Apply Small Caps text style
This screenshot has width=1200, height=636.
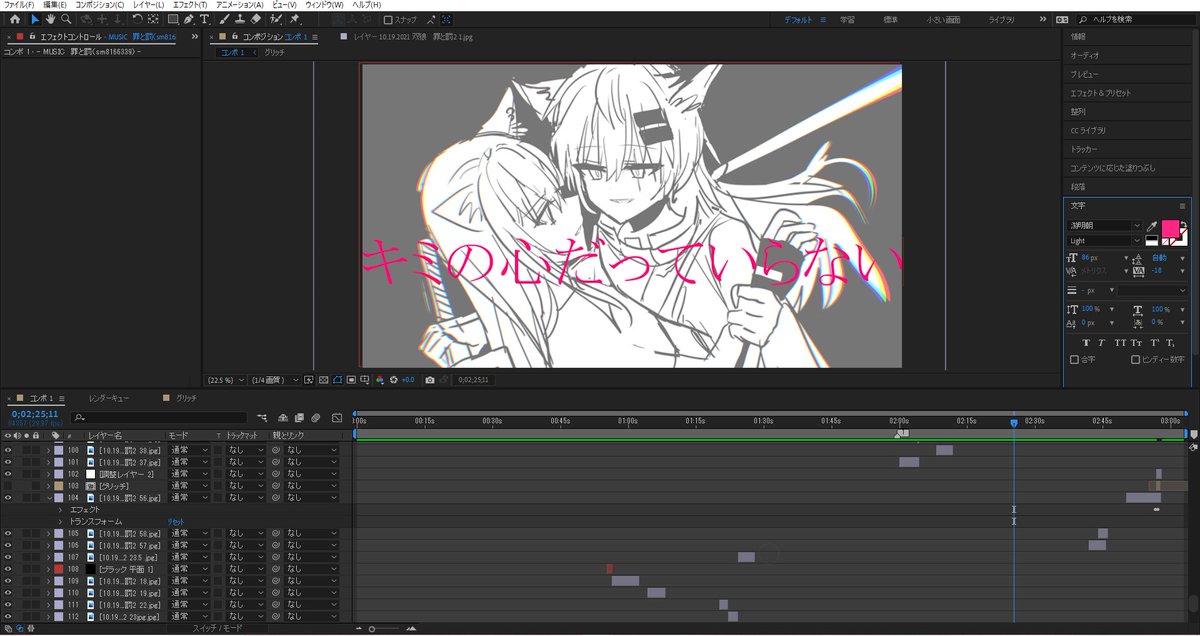pyautogui.click(x=1137, y=343)
